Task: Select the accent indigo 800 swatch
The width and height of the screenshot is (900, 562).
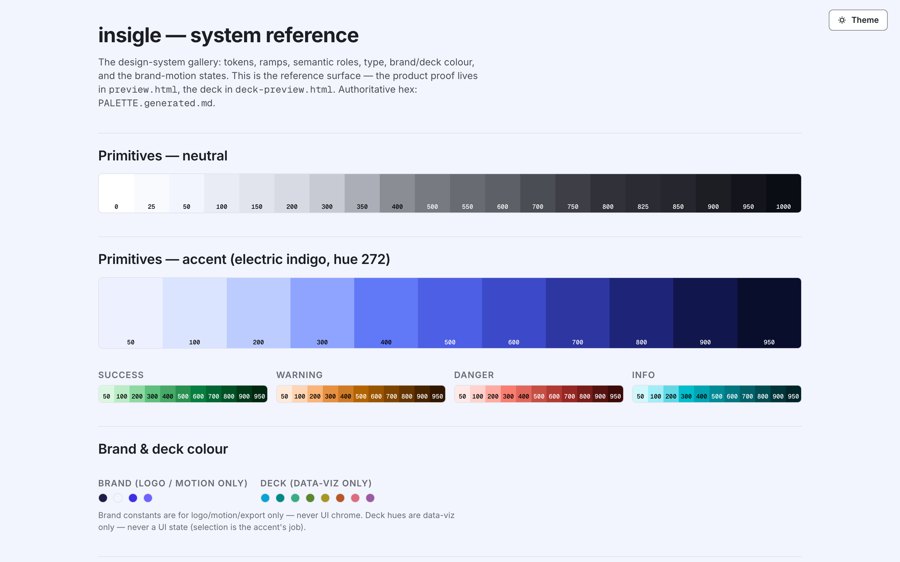Action: click(x=642, y=313)
